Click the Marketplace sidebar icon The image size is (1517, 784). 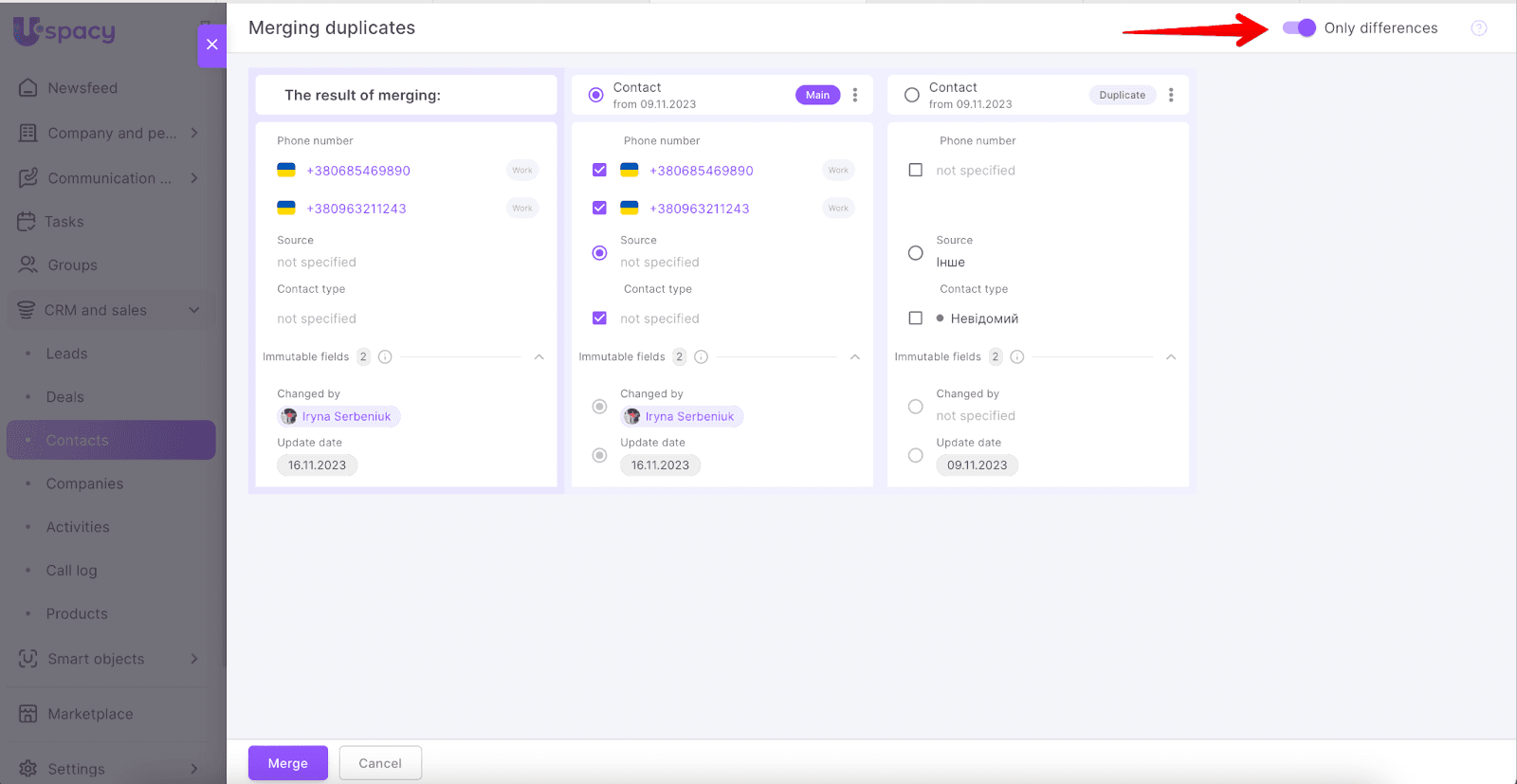28,714
